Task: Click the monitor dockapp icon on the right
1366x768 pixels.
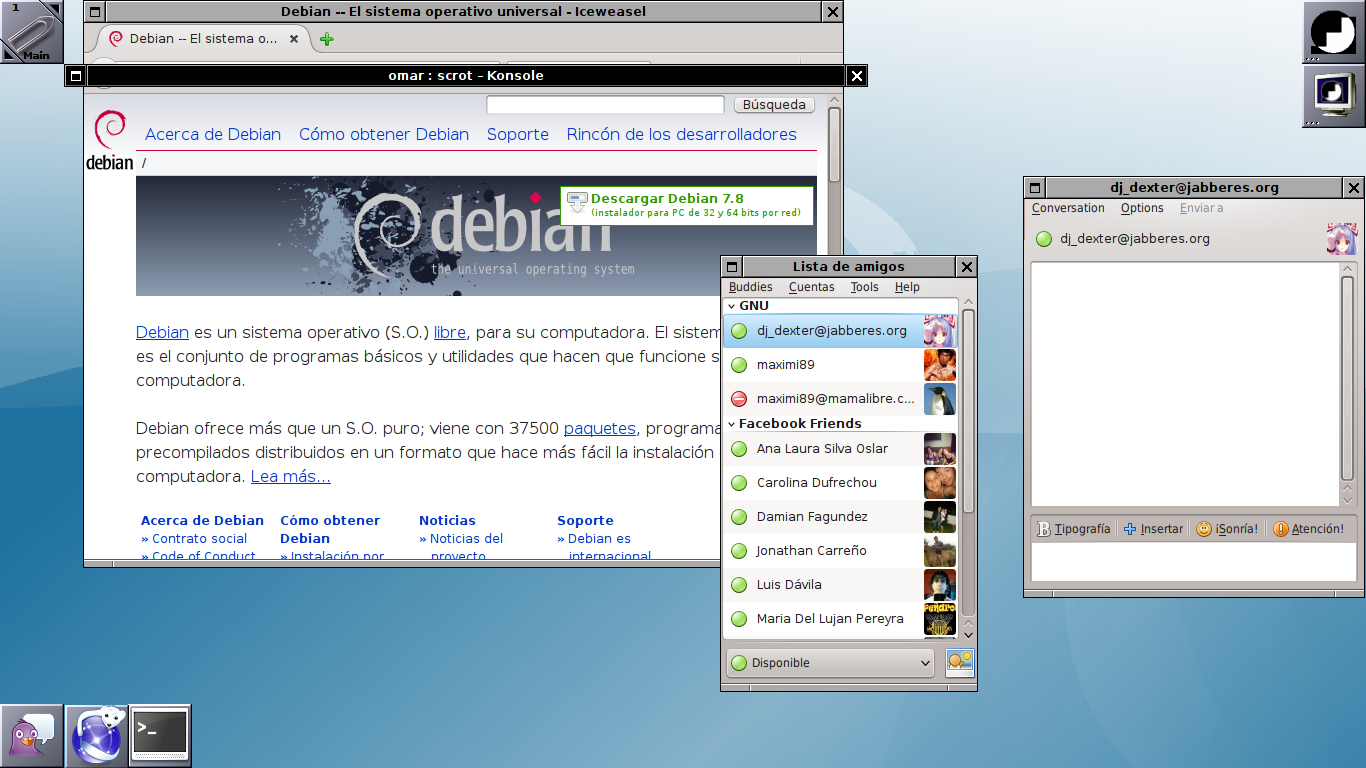Action: 1334,96
